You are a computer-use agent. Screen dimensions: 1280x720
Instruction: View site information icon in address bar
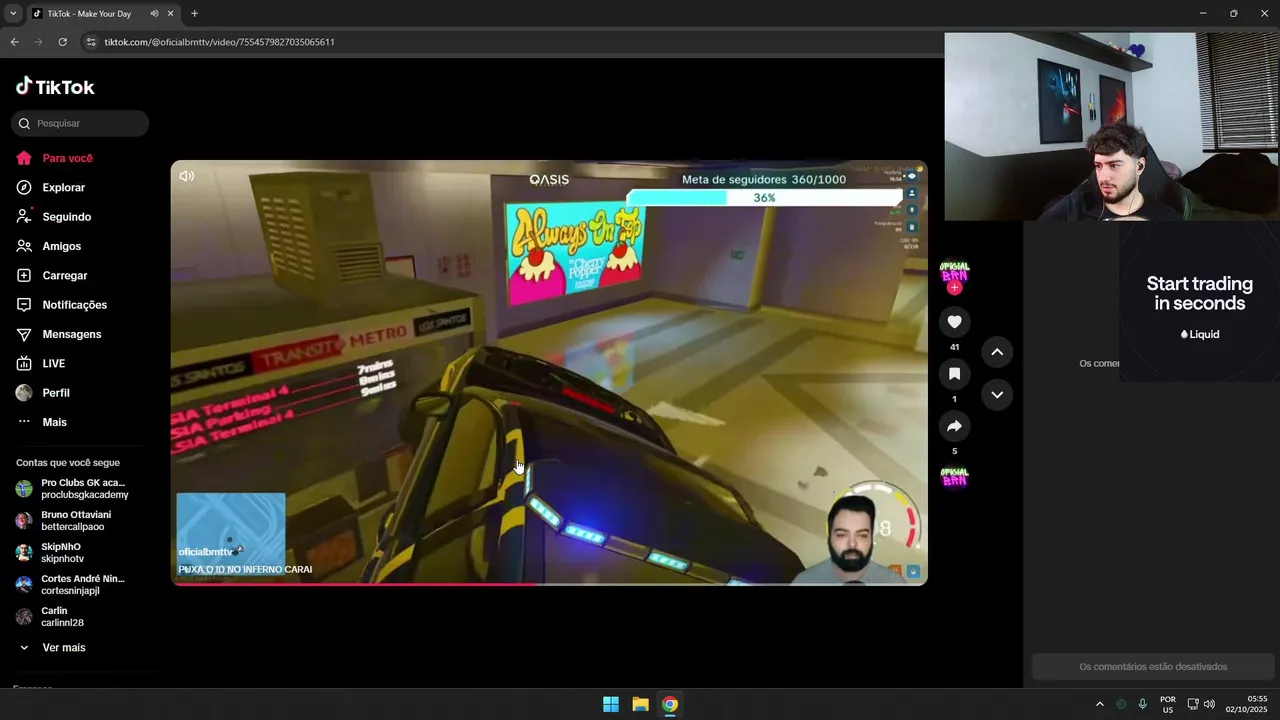91,42
